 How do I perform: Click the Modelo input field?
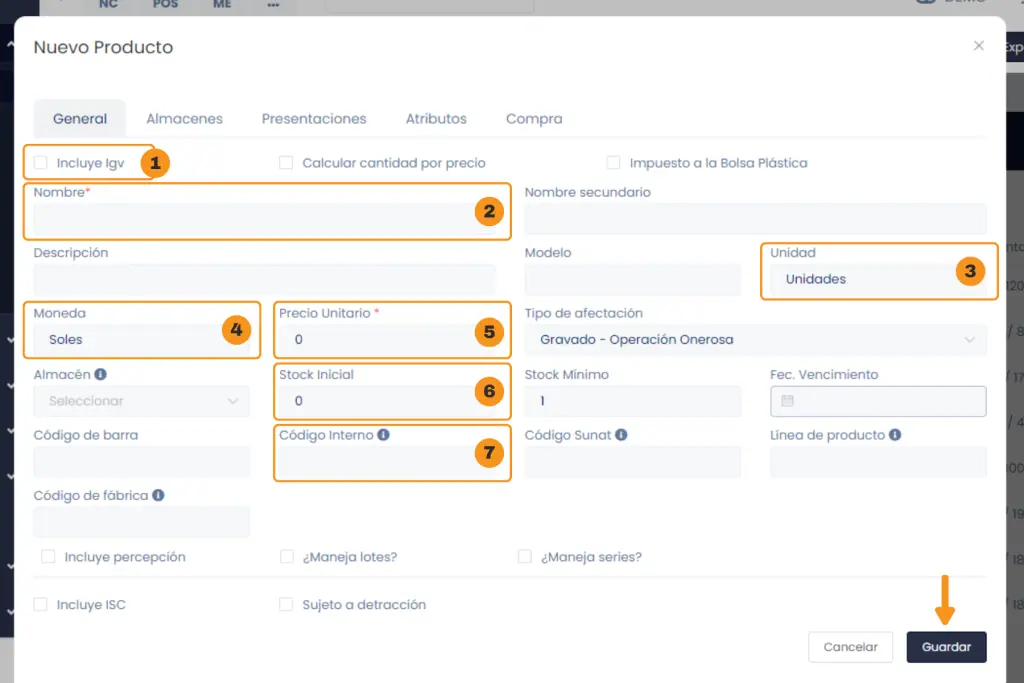pos(633,279)
